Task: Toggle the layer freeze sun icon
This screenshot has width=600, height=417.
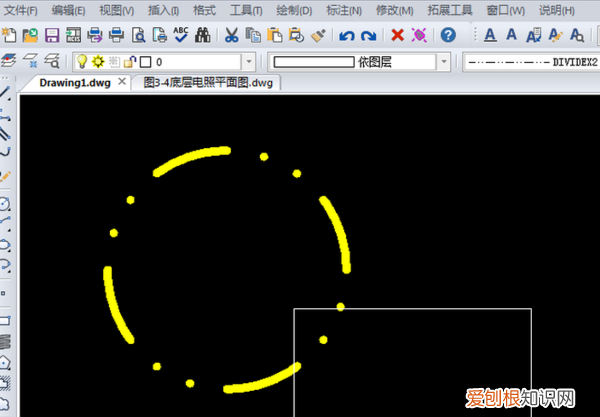Action: 98,61
